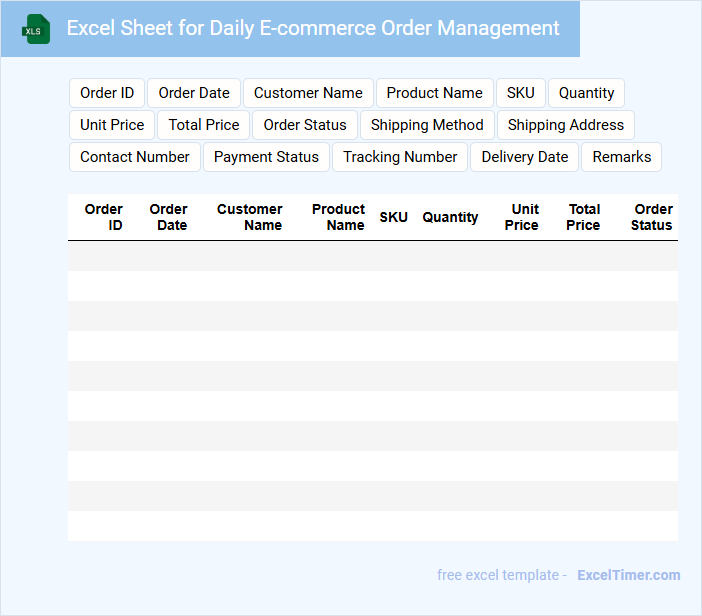This screenshot has width=702, height=616.
Task: Select the Unit Price tag
Action: click(x=112, y=125)
